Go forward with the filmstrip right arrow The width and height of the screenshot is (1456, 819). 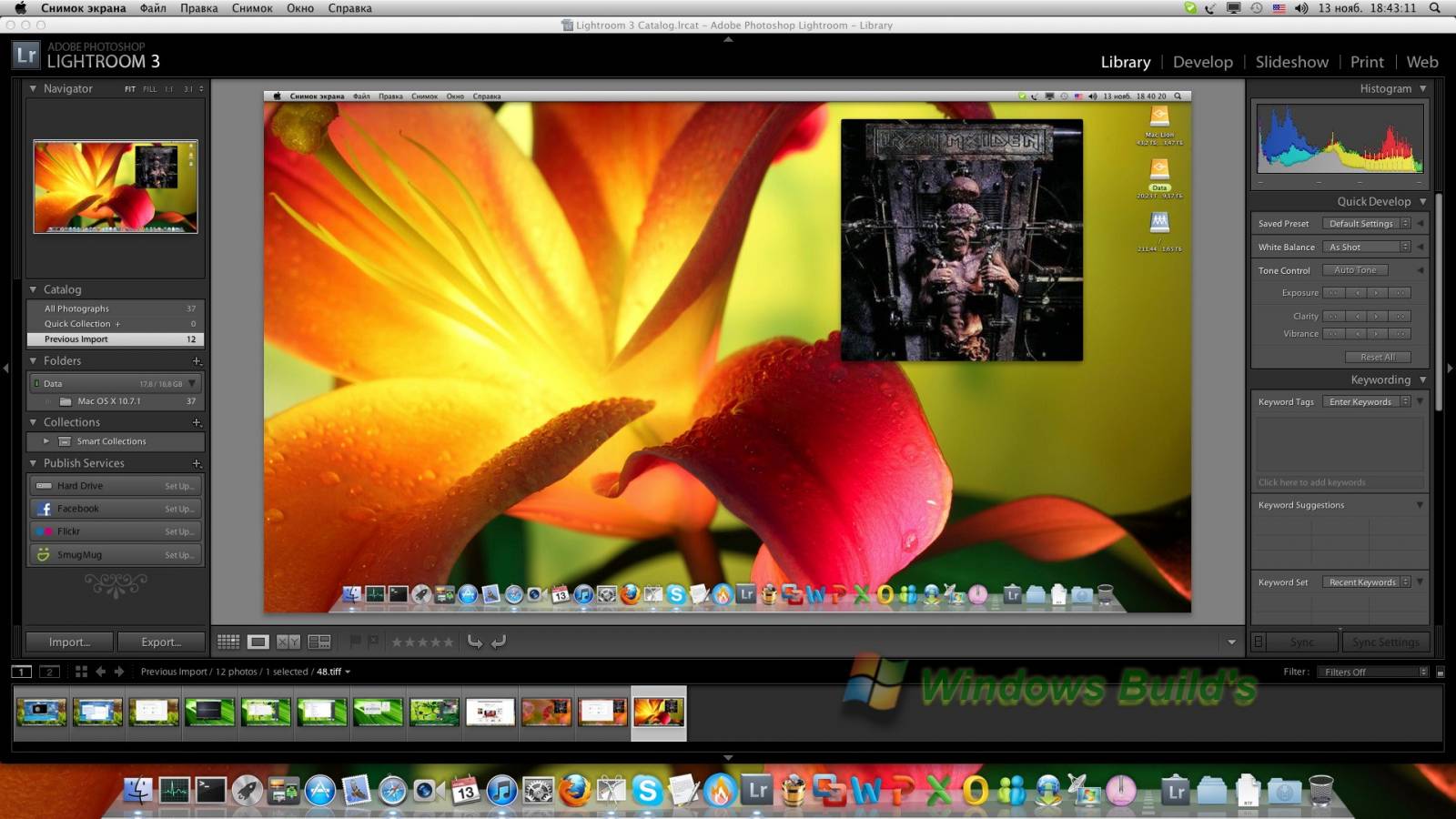pos(118,672)
